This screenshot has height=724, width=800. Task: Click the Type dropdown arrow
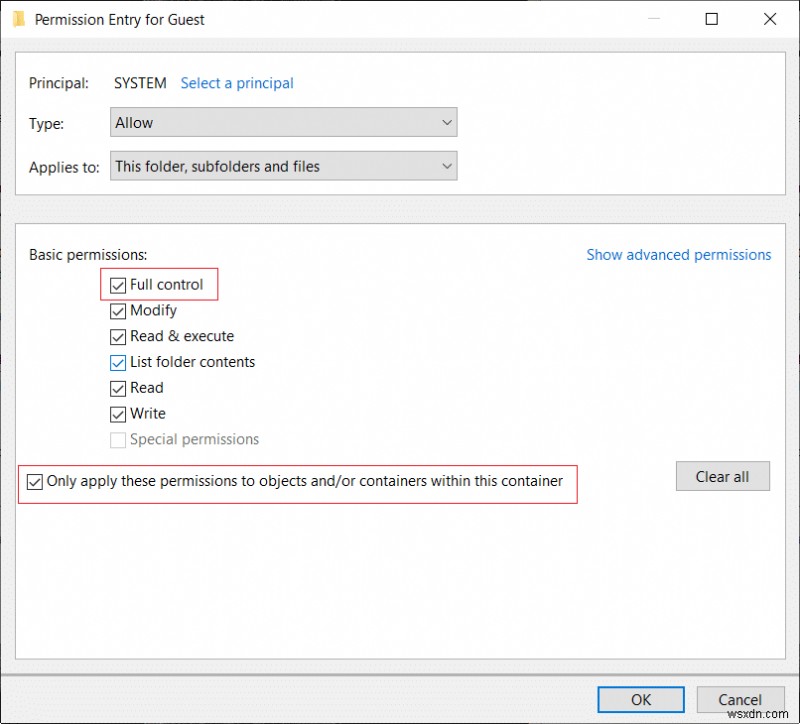pyautogui.click(x=448, y=122)
